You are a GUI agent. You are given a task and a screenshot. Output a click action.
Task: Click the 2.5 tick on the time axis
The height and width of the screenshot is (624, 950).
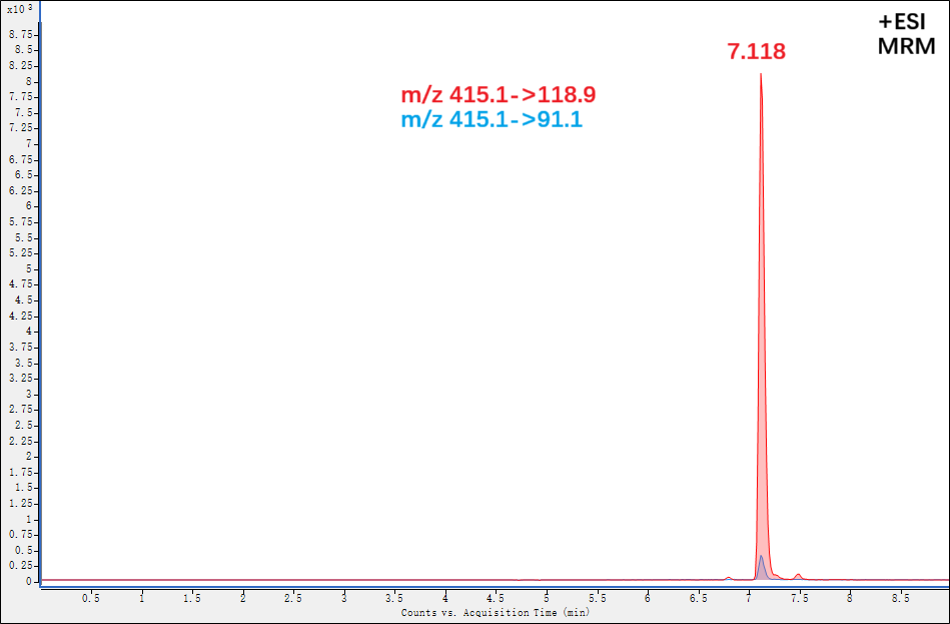click(293, 598)
